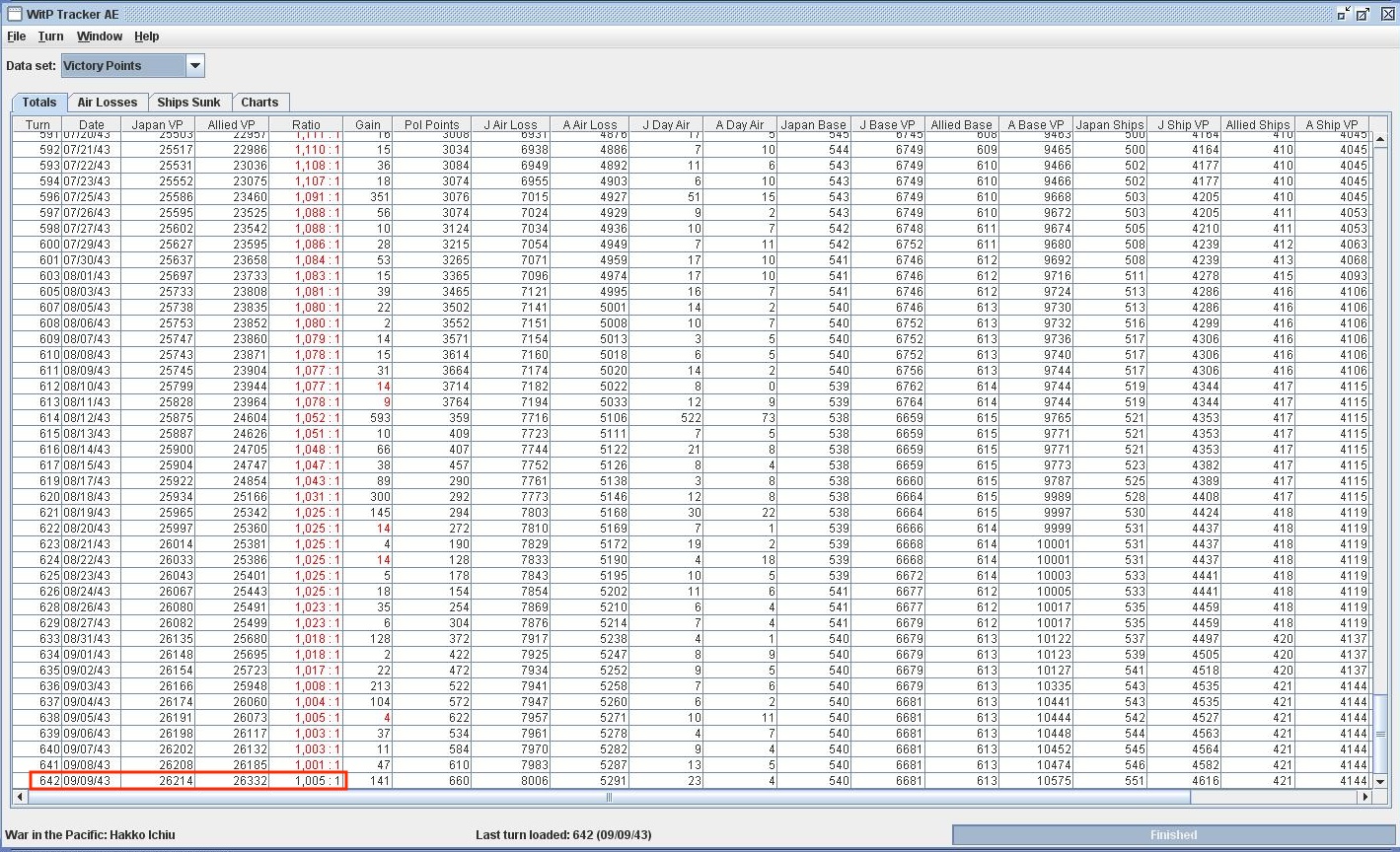The width and height of the screenshot is (1400, 852).
Task: Open the Help menu
Action: [x=146, y=36]
